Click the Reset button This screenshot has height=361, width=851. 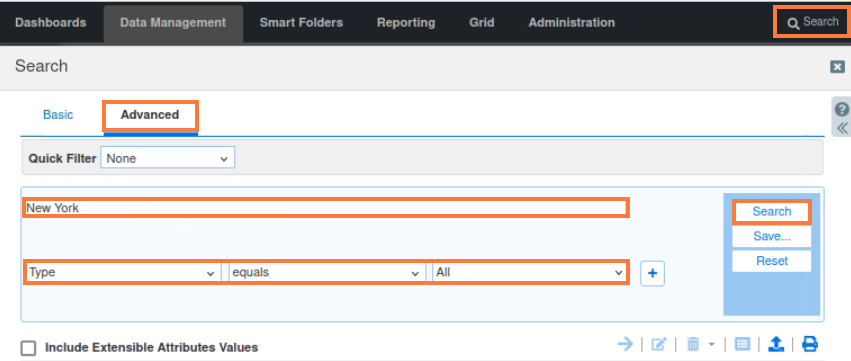point(772,261)
